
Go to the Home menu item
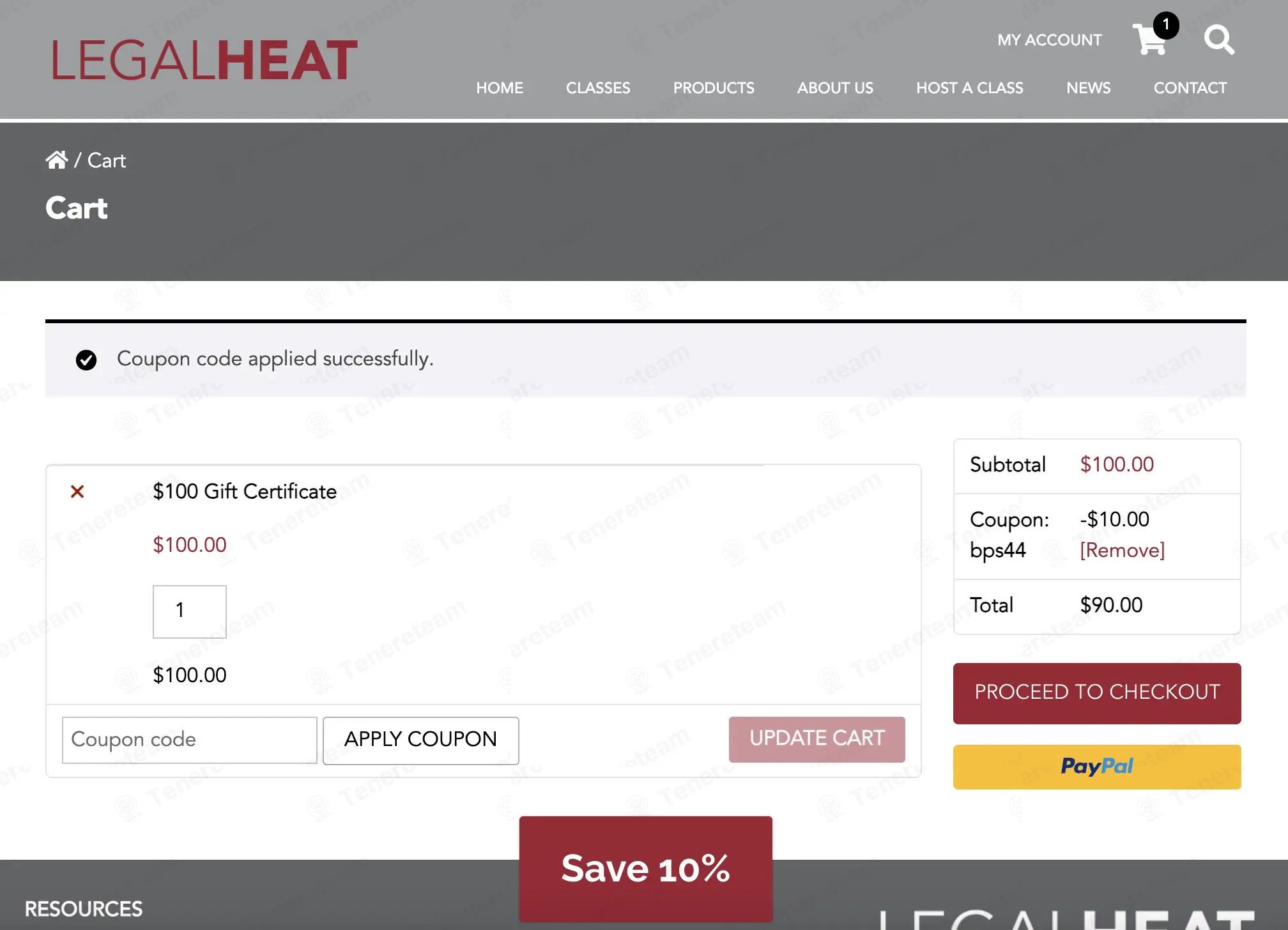click(500, 88)
